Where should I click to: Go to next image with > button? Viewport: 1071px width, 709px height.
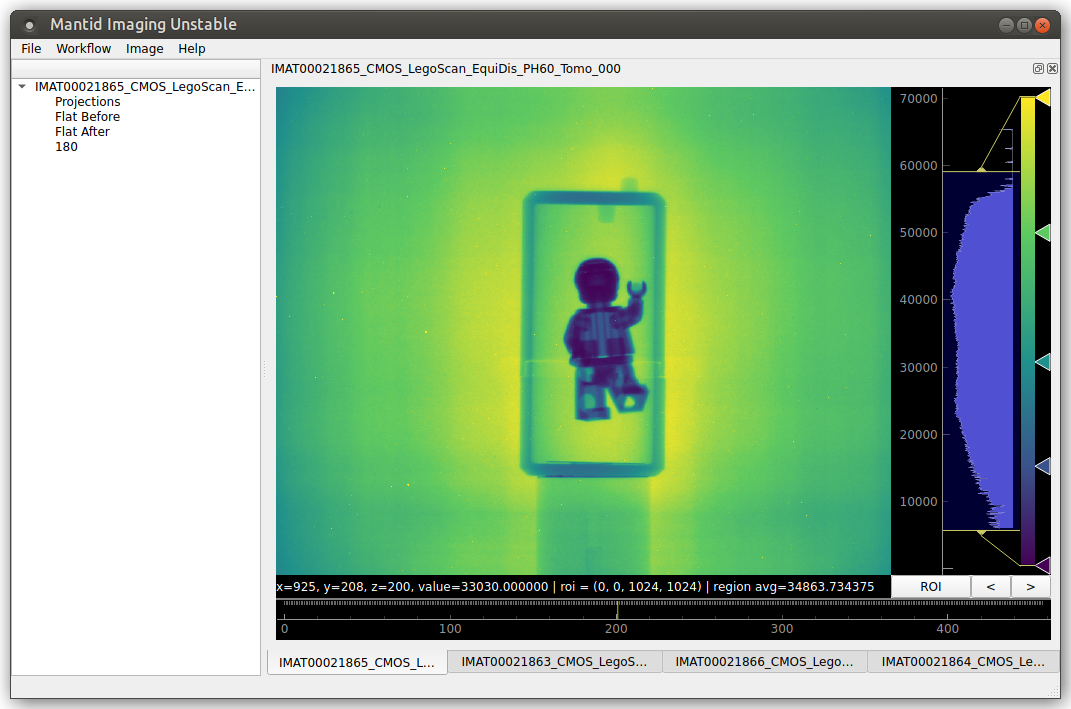pyautogui.click(x=1031, y=587)
